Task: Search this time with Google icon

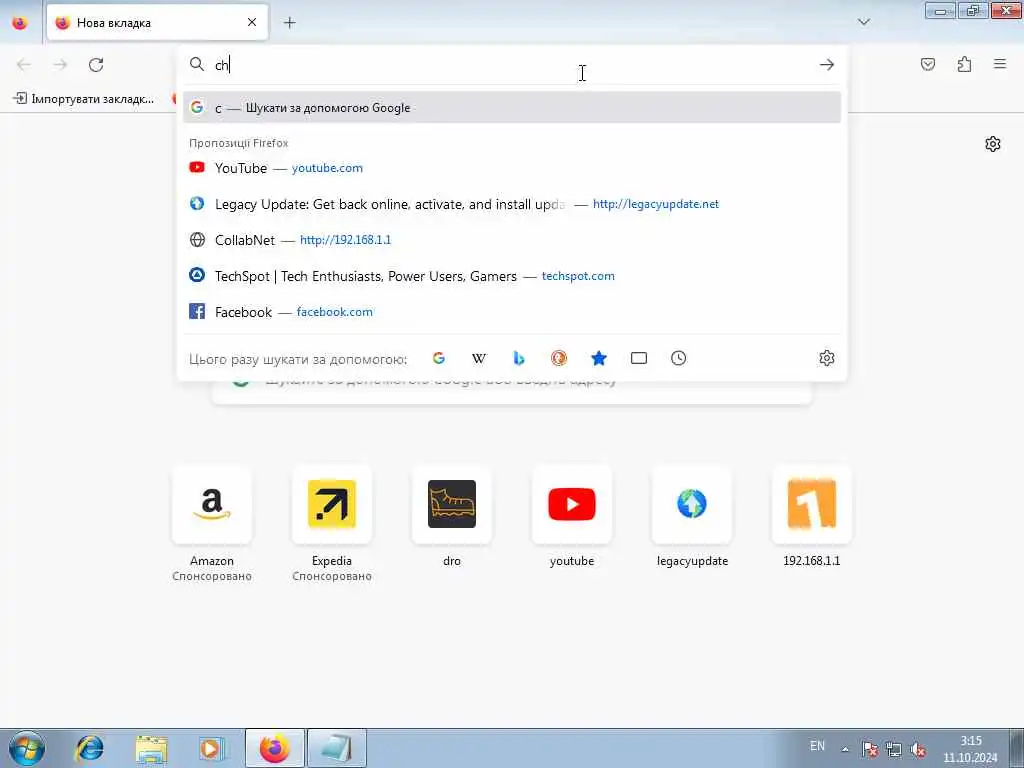Action: 439,358
